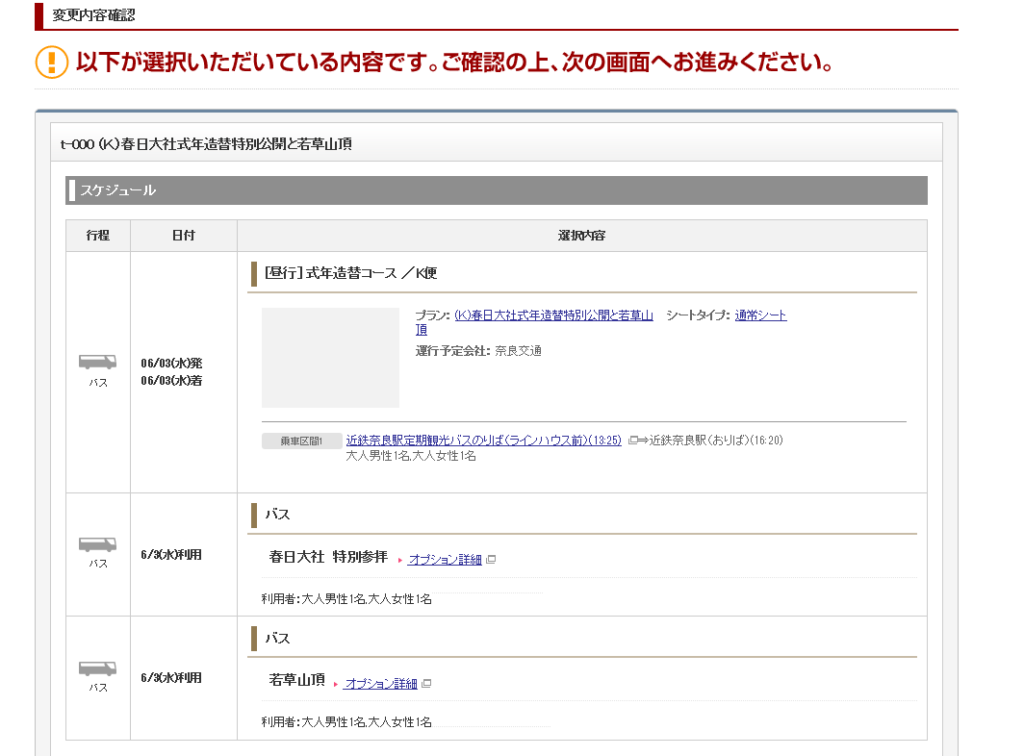Open オプション詳細 link for 若草山頂

[x=381, y=684]
